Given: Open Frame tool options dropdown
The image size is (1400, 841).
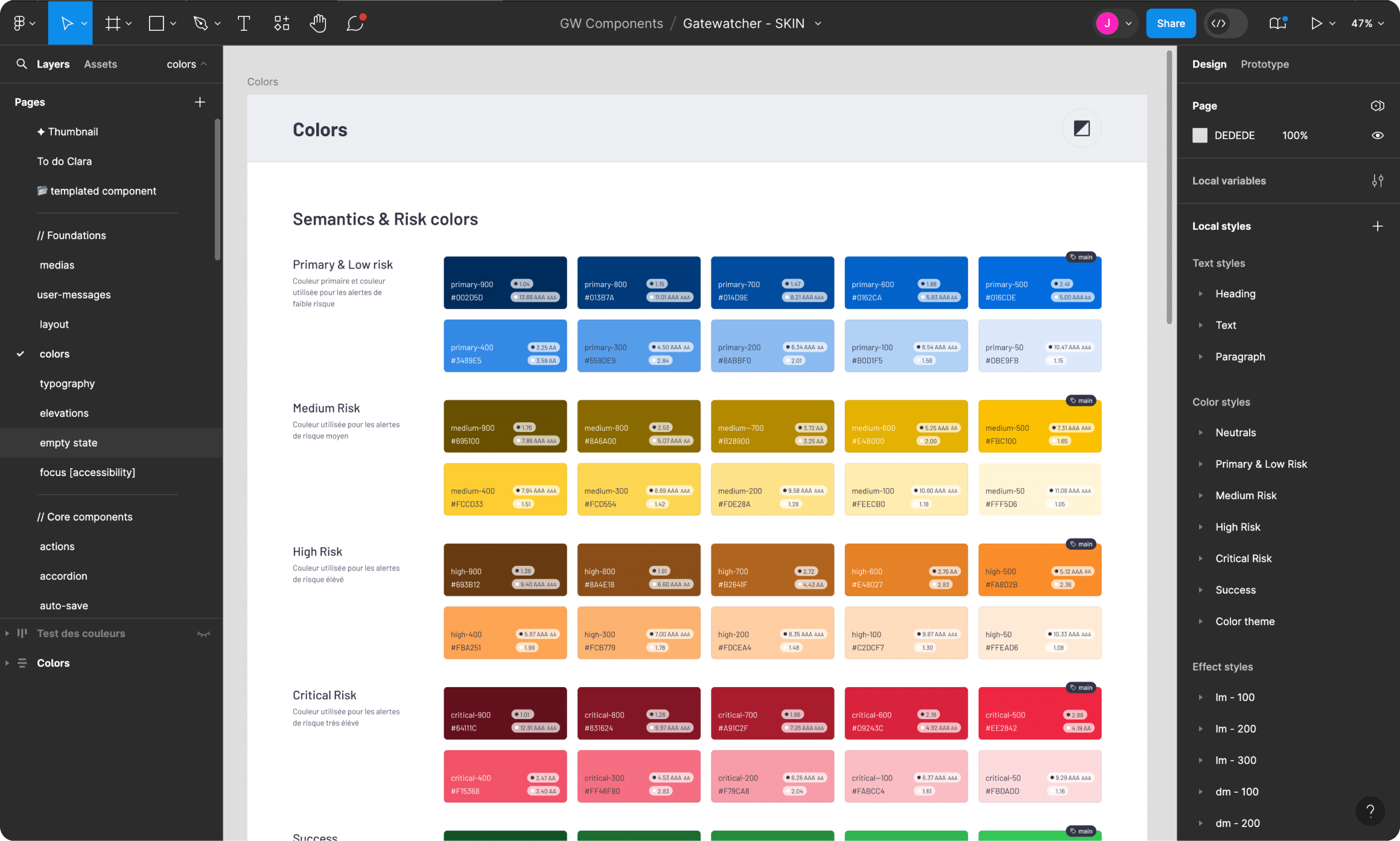Looking at the screenshot, I should pyautogui.click(x=129, y=23).
